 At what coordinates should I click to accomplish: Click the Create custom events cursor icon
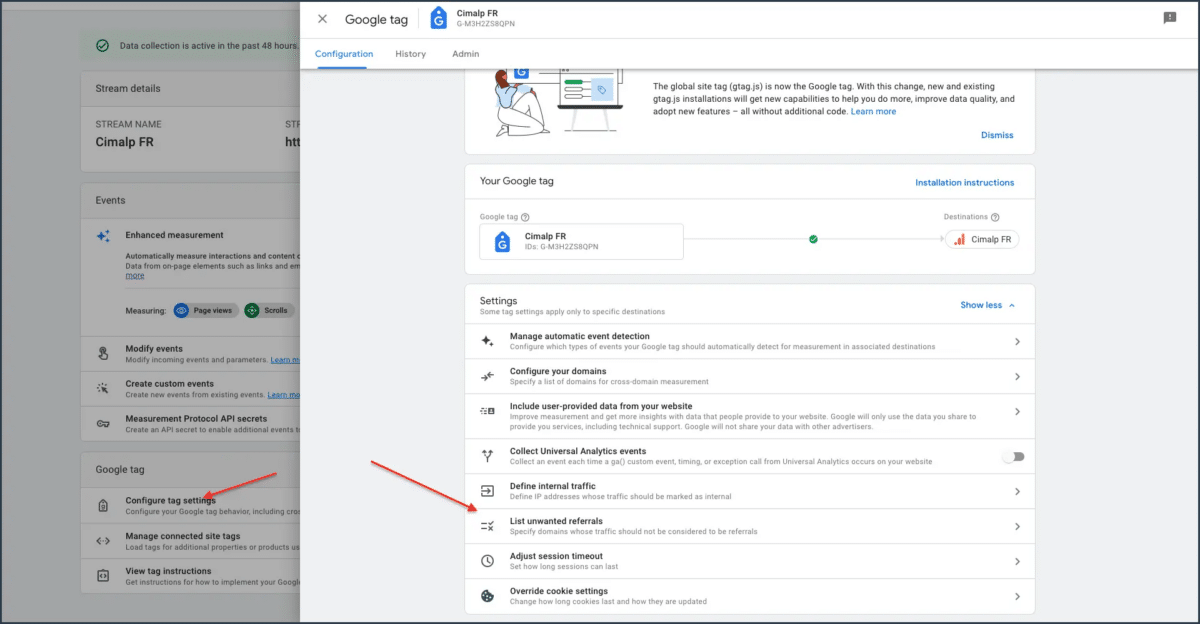click(x=103, y=388)
